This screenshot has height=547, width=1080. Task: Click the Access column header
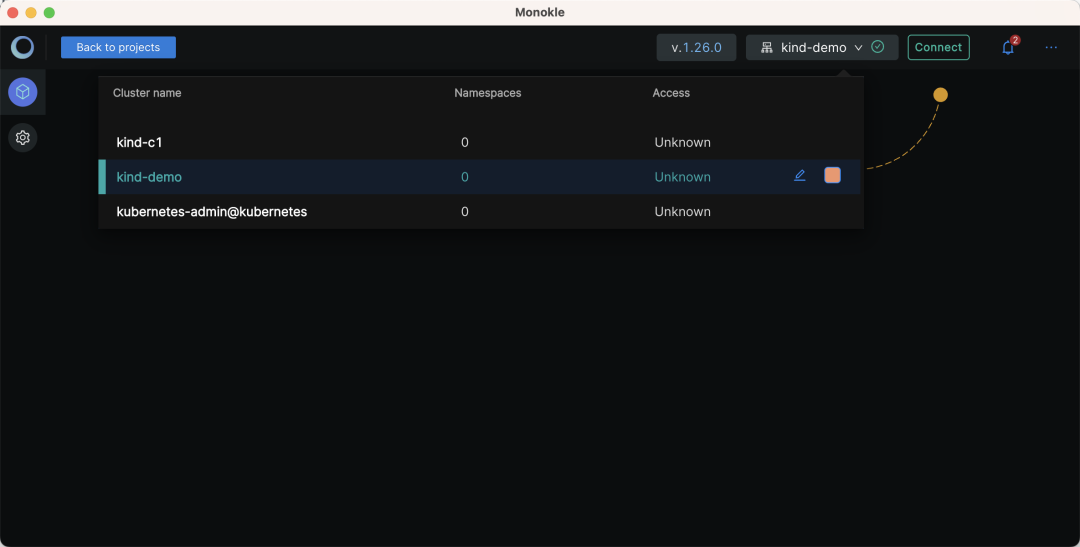click(x=671, y=93)
